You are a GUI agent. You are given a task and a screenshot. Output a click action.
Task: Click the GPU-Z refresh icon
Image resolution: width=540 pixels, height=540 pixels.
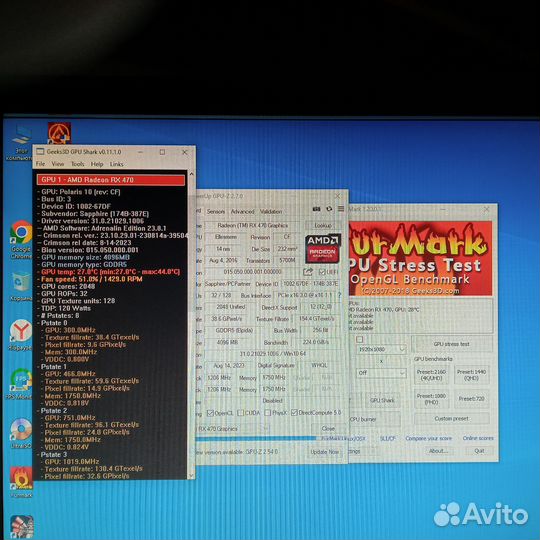tap(329, 209)
